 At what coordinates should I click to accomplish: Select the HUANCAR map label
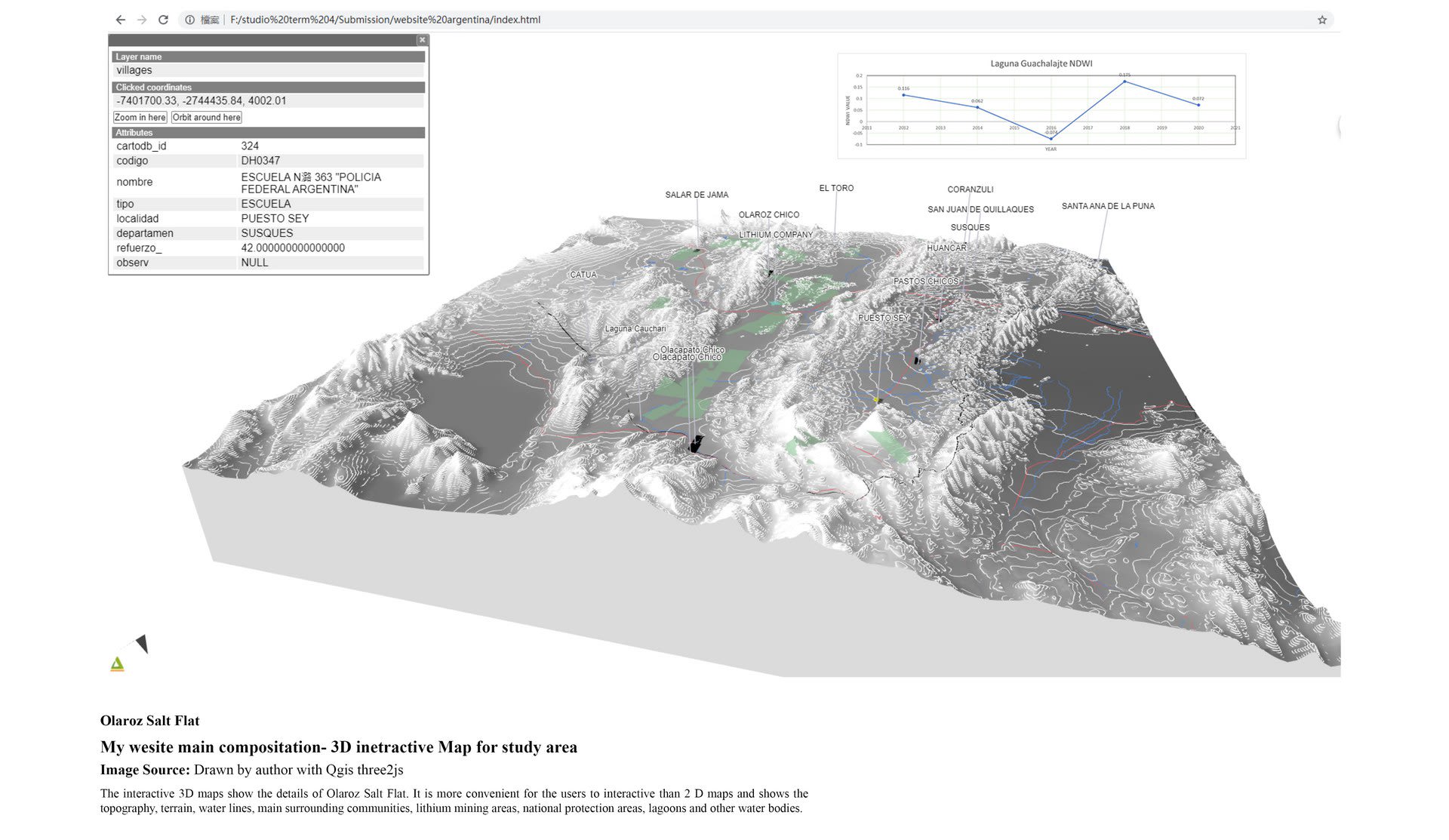point(946,248)
